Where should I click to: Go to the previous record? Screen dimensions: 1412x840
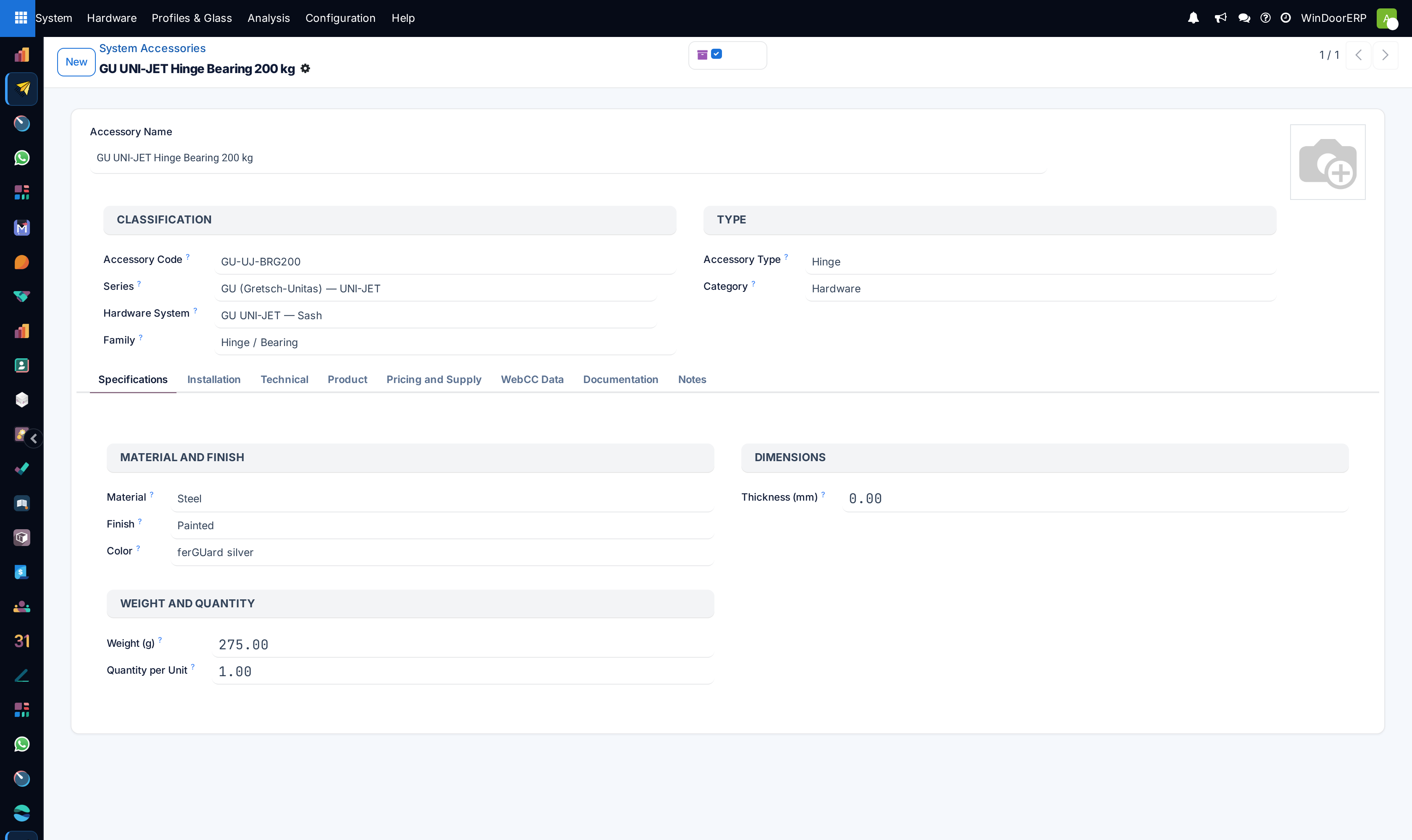(1358, 55)
